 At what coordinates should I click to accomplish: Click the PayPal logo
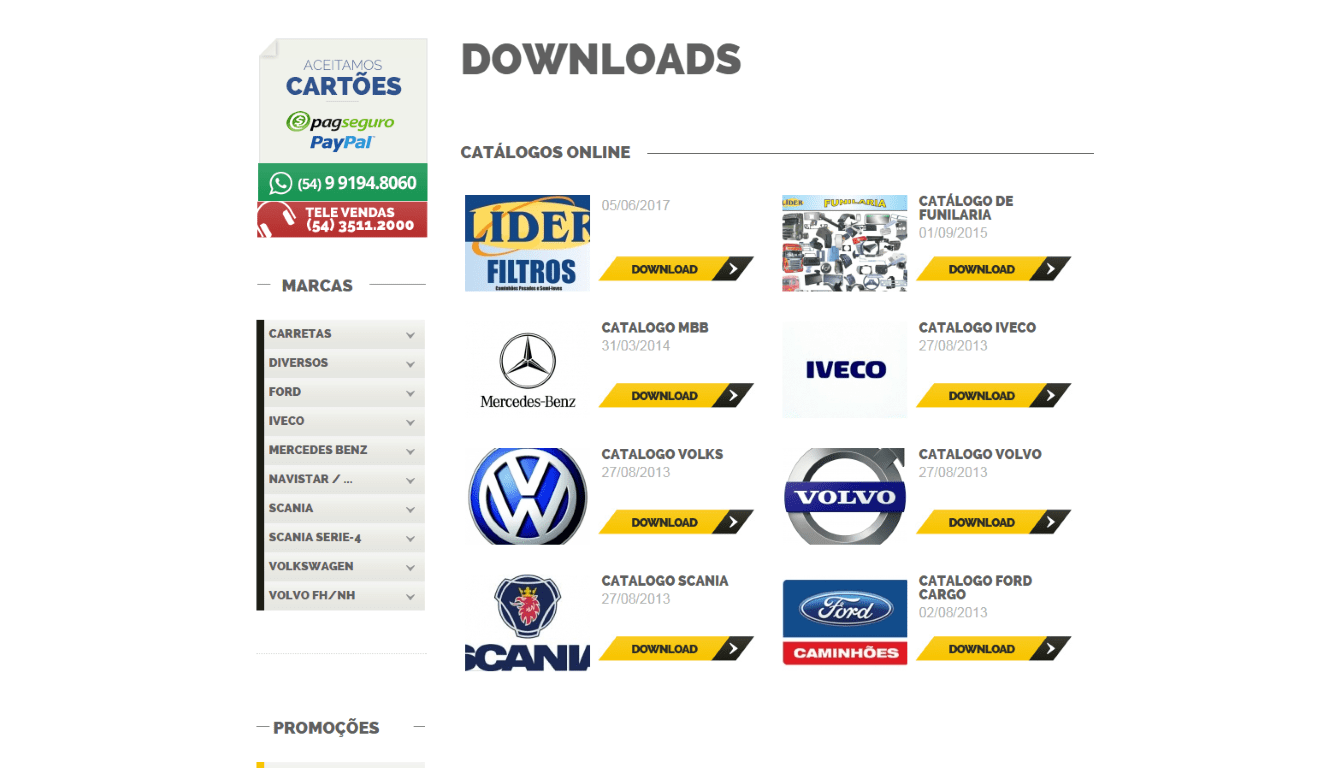pyautogui.click(x=341, y=143)
